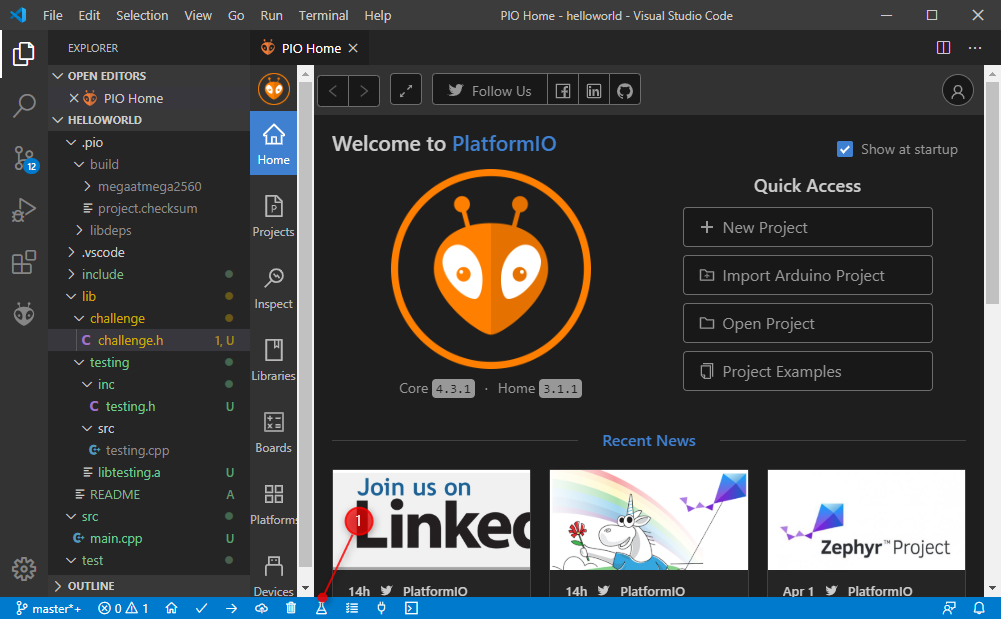Screen dimensions: 1001x619
Task: Expand the .vscode folder
Action: (149, 252)
